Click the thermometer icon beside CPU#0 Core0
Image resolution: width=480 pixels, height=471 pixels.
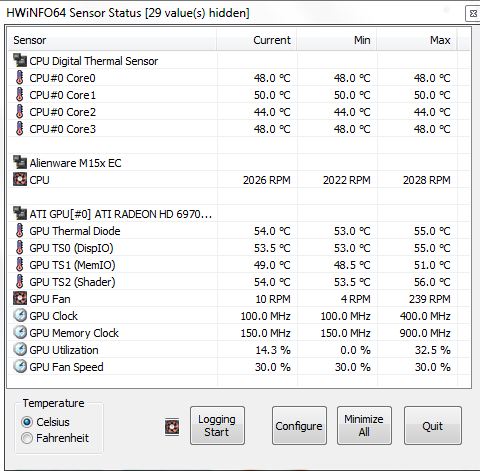20,78
